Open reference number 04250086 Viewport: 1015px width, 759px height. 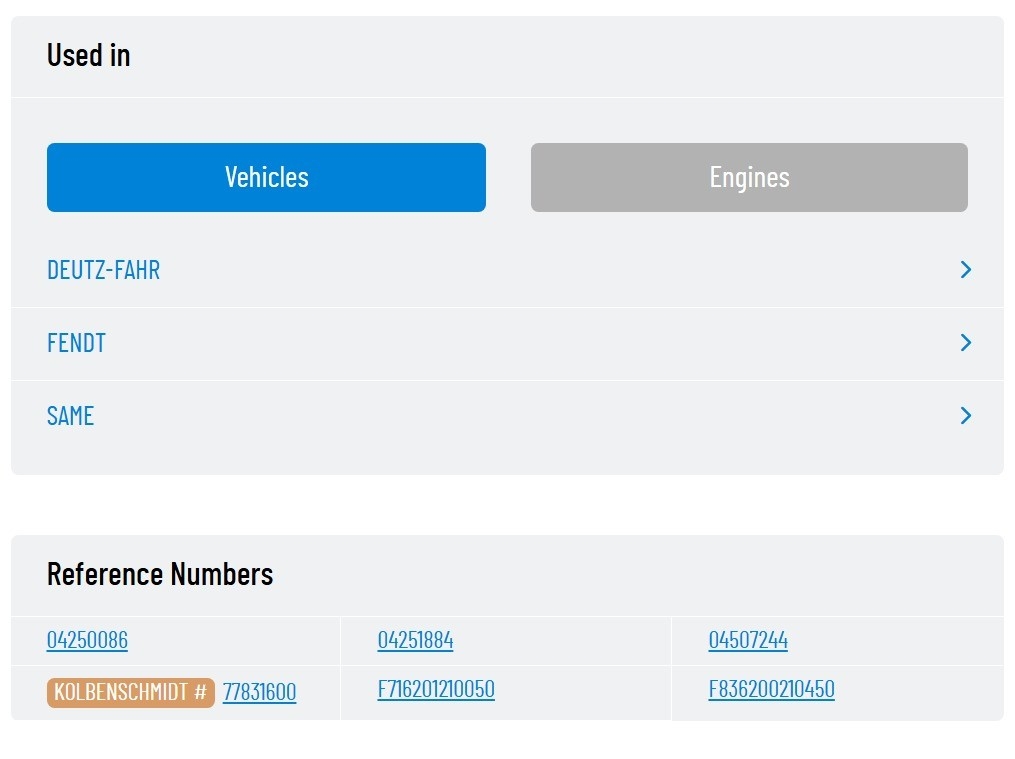coord(87,640)
